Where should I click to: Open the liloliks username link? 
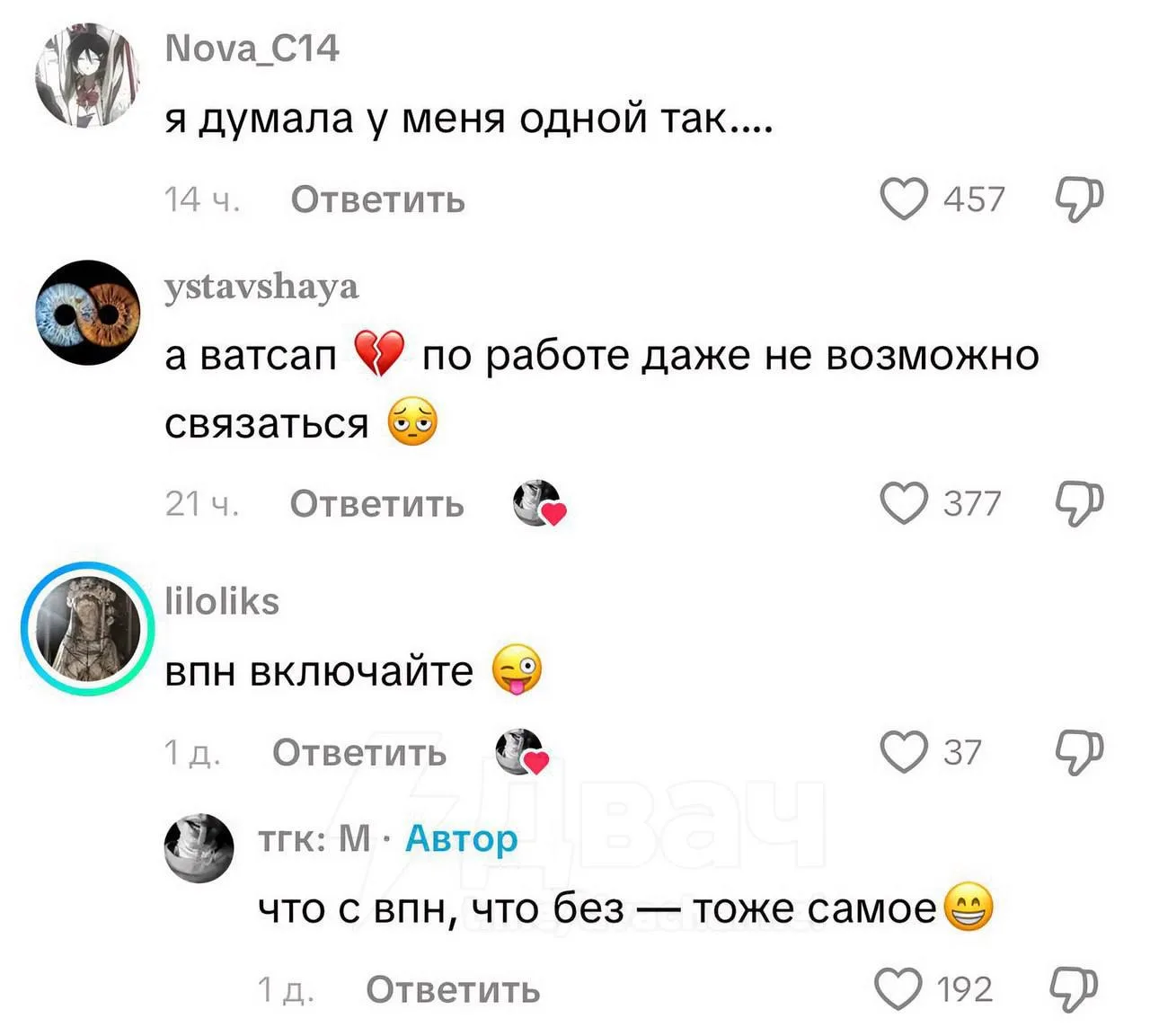tap(222, 601)
